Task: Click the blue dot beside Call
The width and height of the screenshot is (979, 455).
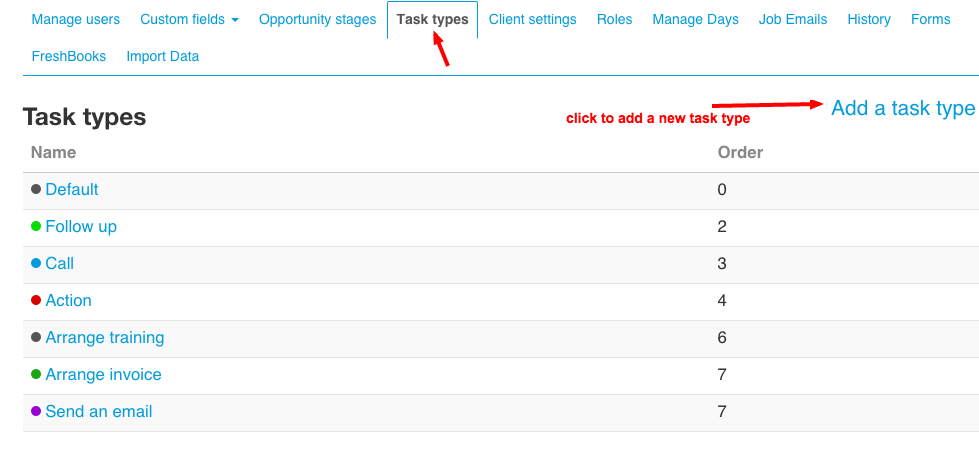Action: click(36, 264)
